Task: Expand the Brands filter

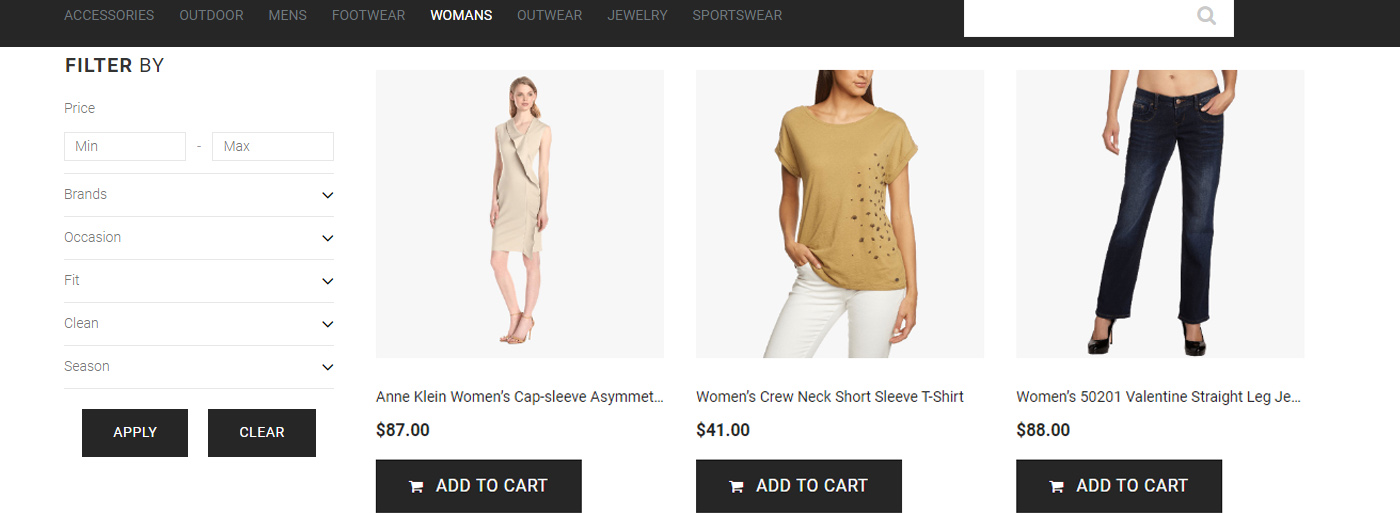Action: pos(327,195)
